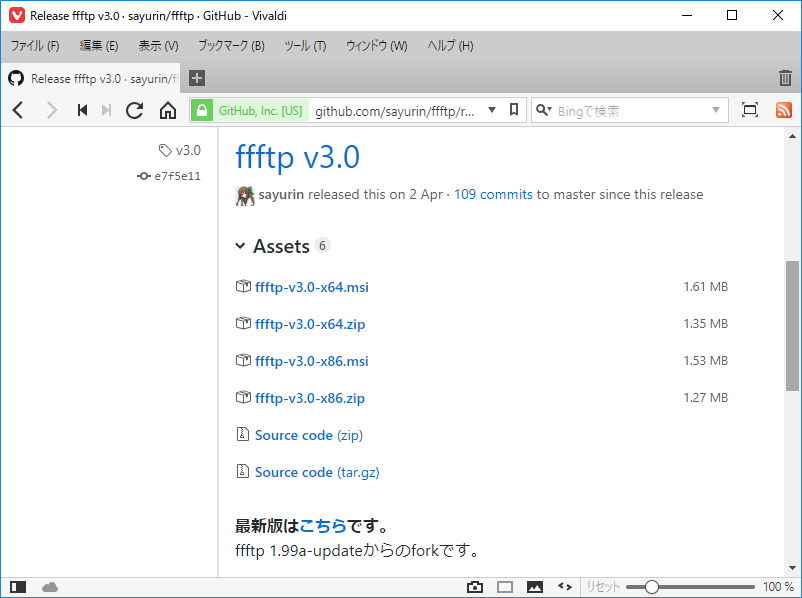This screenshot has height=598, width=802.
Task: Open the search engine selector magnifier
Action: click(x=543, y=110)
